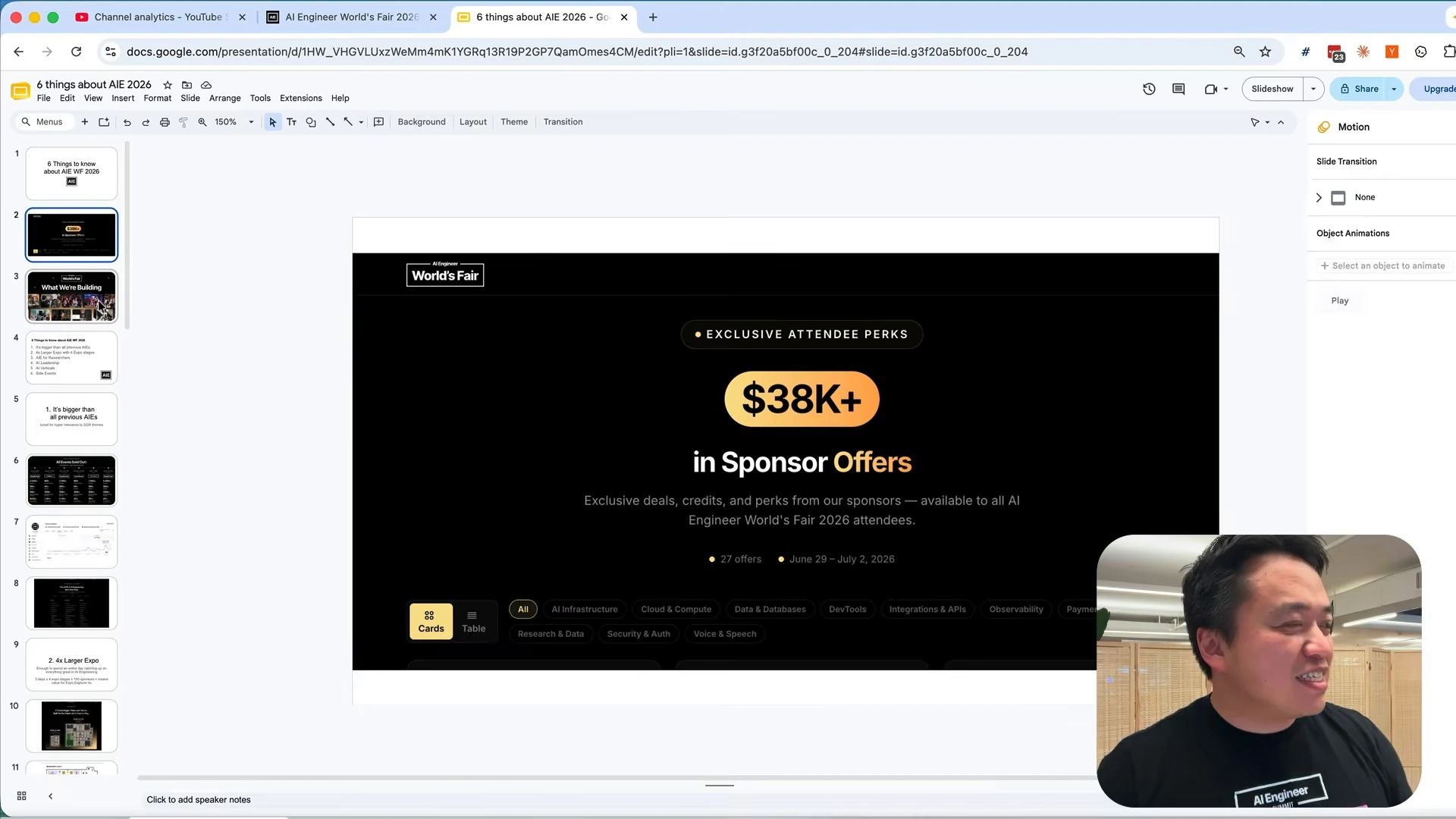Open version history clock icon
This screenshot has height=819, width=1456.
pos(1149,89)
